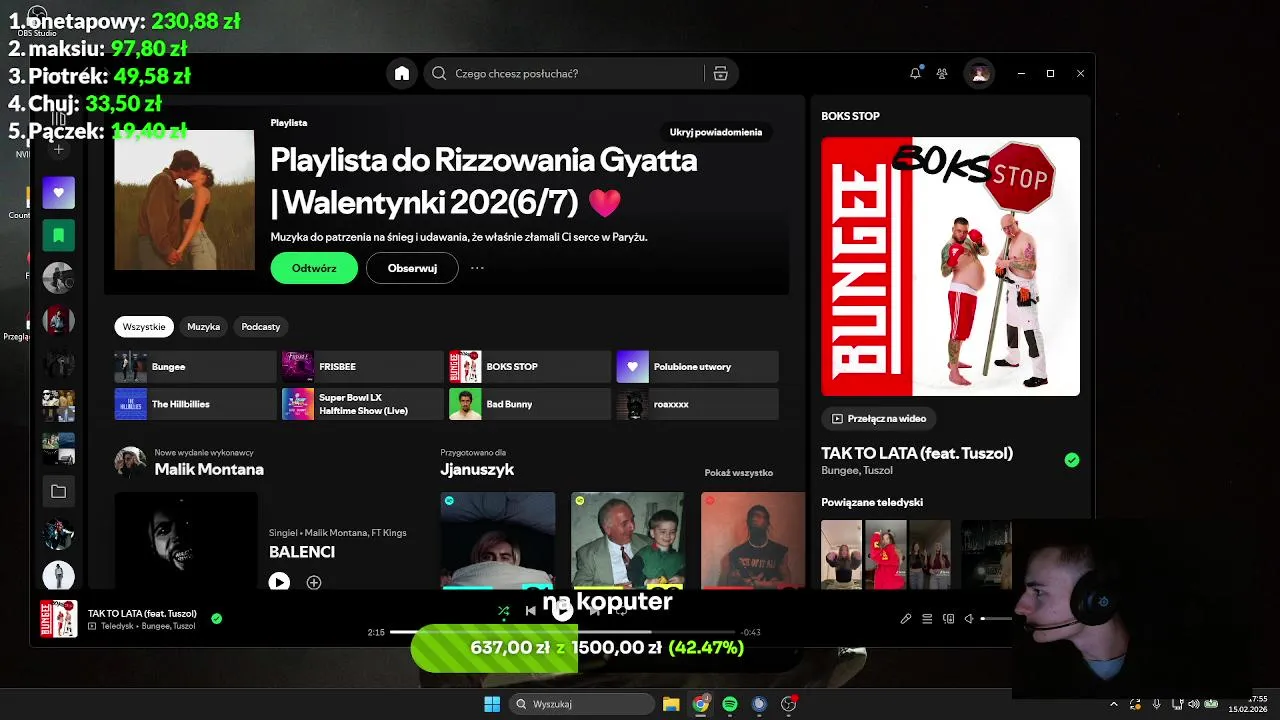The image size is (1280, 720).
Task: Click the magnifier icon in search bar
Action: [x=439, y=73]
